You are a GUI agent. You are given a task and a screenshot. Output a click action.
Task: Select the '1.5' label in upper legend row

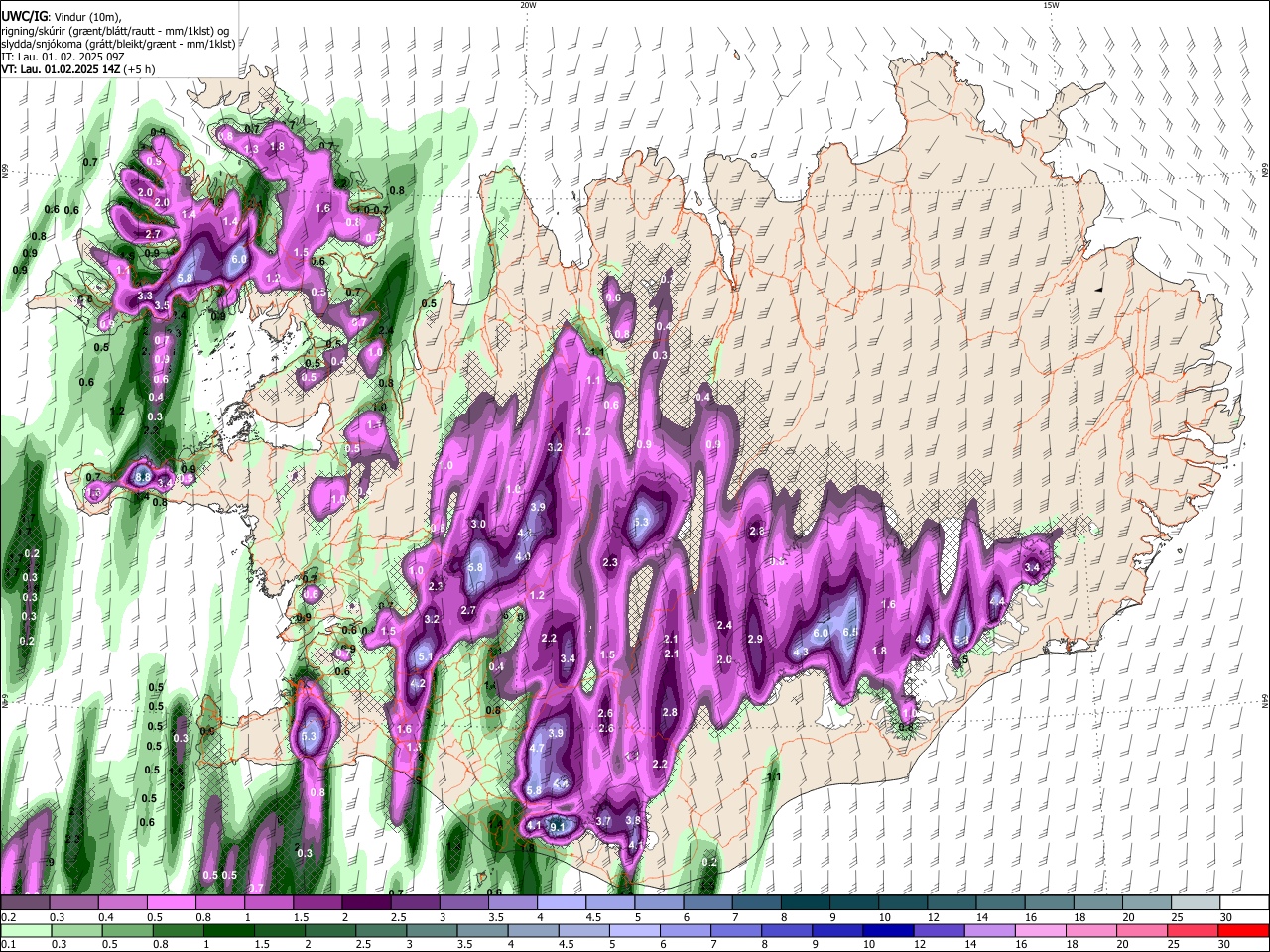click(301, 917)
